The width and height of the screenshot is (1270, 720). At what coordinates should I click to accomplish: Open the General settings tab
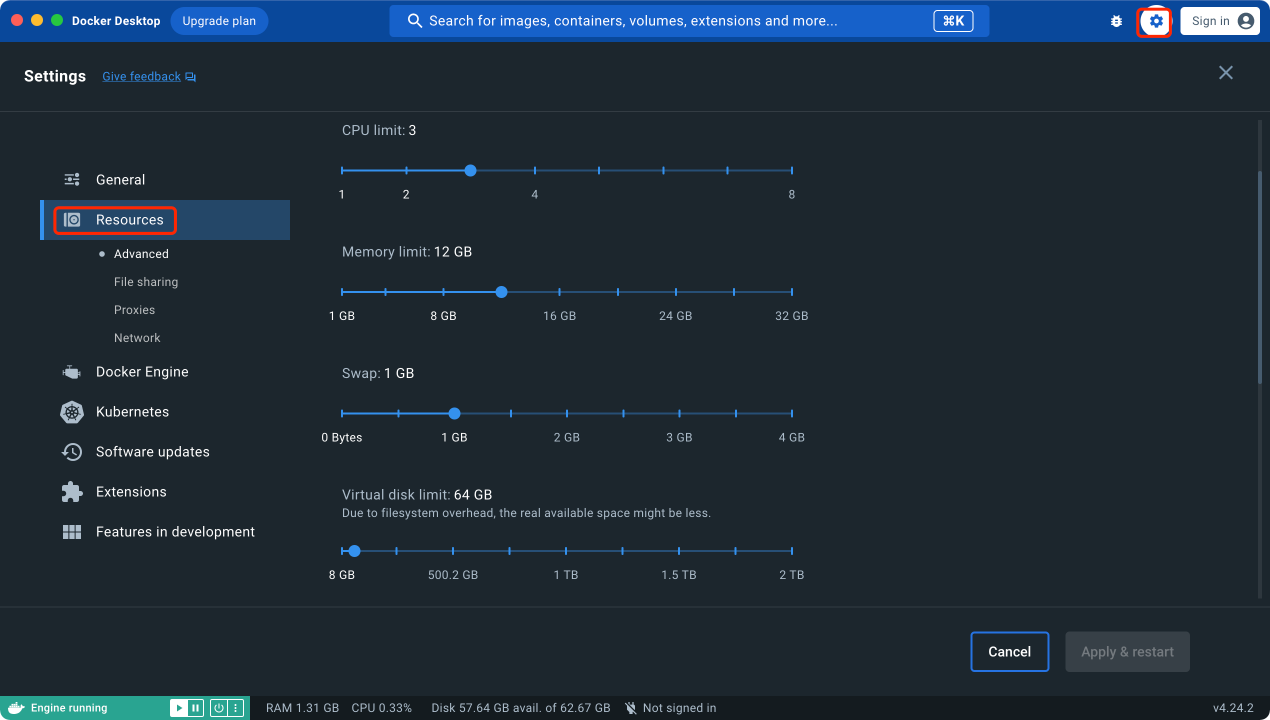pos(165,180)
